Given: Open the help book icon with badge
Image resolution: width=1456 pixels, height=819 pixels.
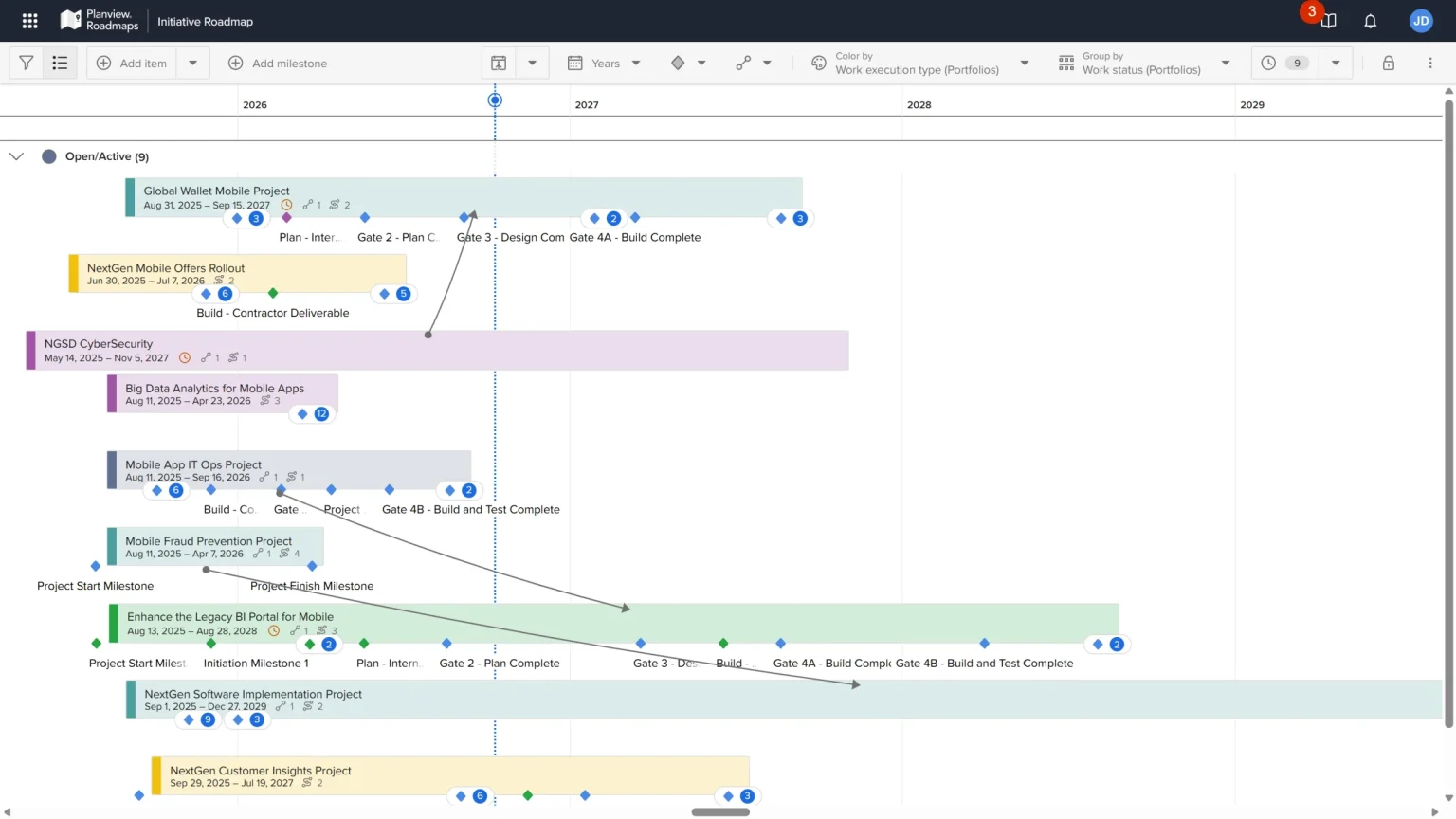Looking at the screenshot, I should [x=1328, y=21].
